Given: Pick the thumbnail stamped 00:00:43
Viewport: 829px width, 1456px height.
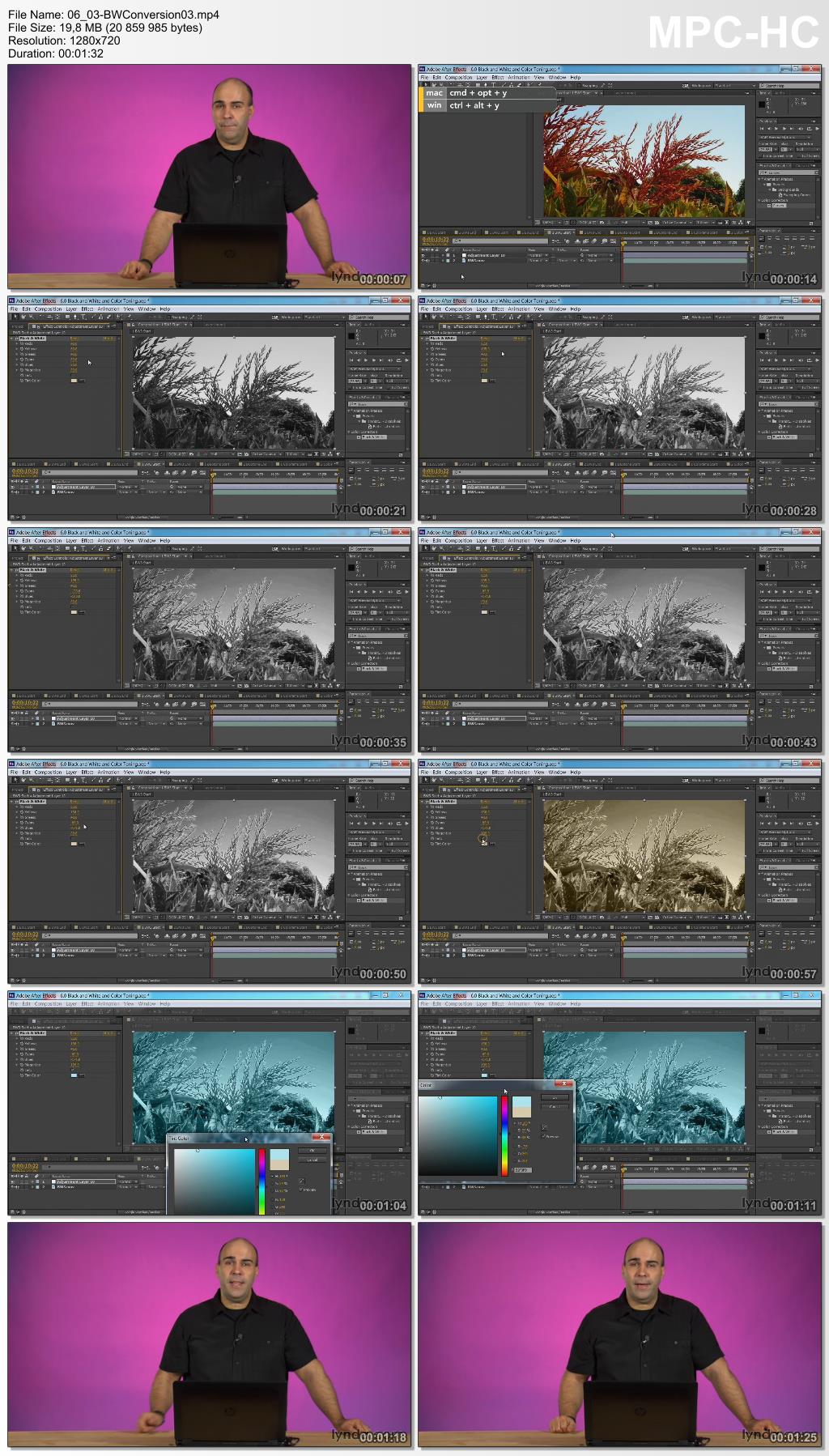Looking at the screenshot, I should [x=620, y=639].
